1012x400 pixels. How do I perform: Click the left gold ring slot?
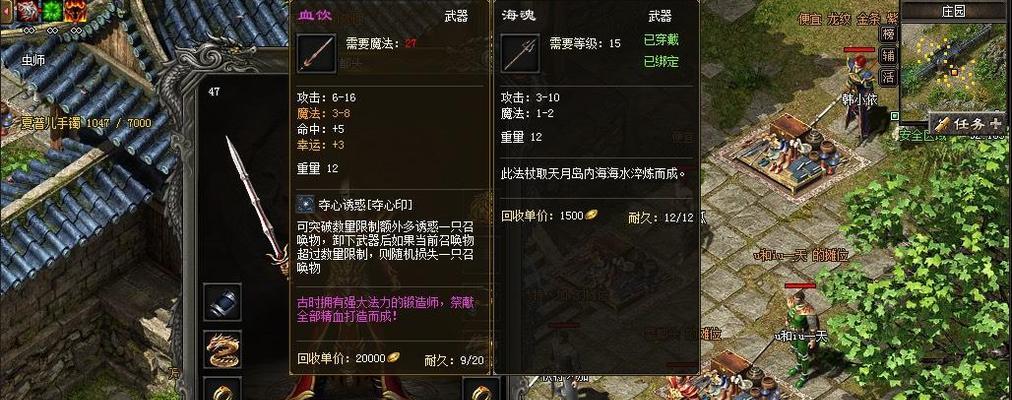point(223,390)
